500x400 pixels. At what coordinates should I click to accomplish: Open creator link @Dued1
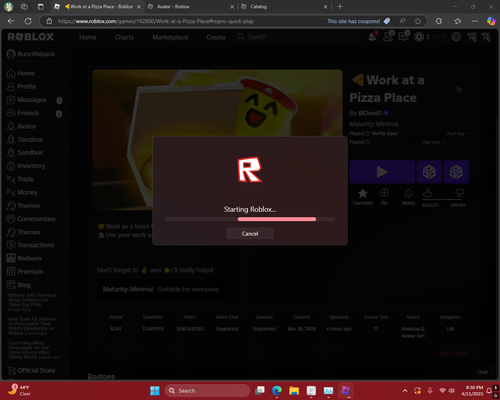(369, 113)
